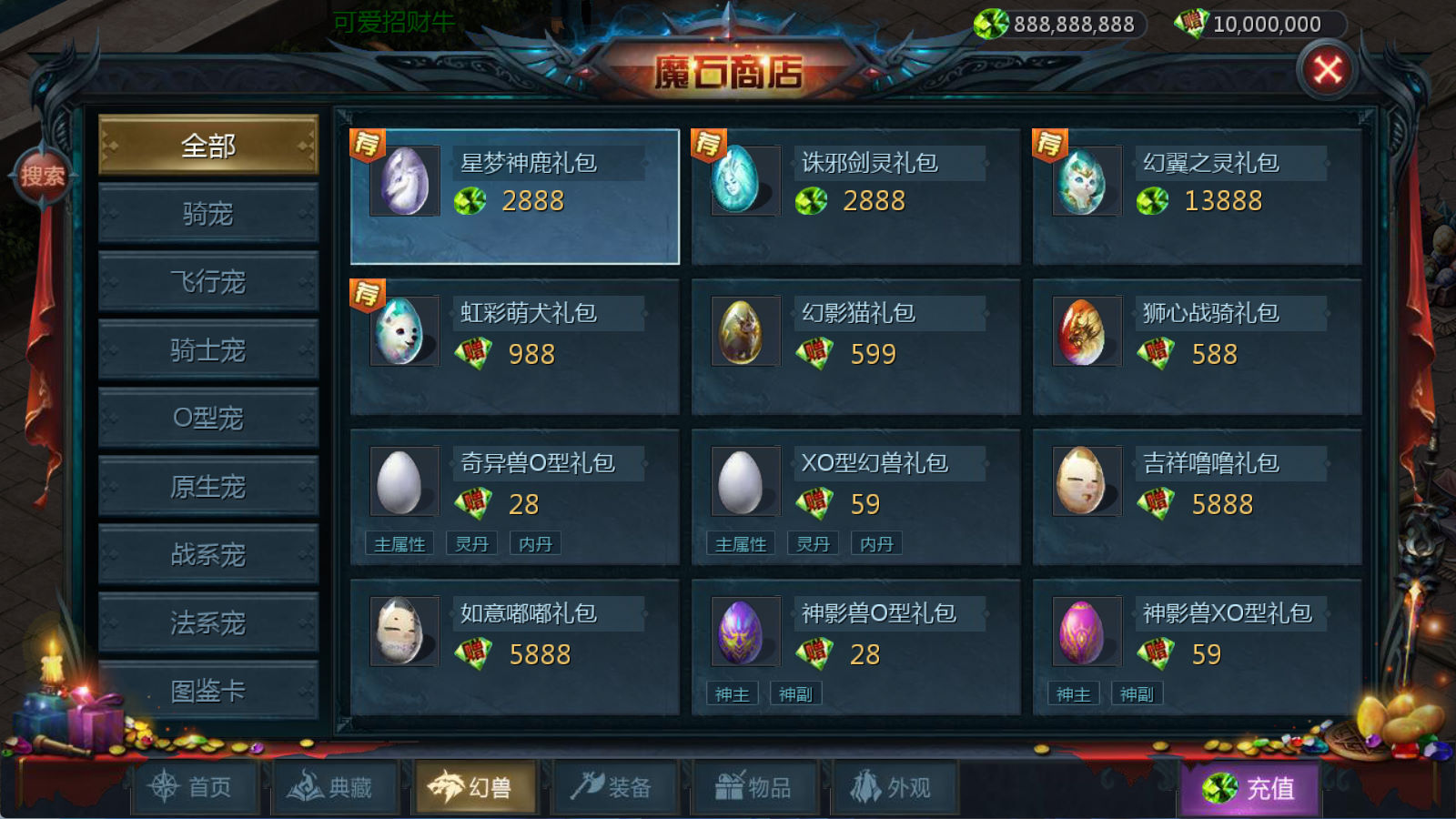This screenshot has height=819, width=1456.
Task: Click 主属性 tag under 奇异兽O型礼包
Action: coord(399,544)
